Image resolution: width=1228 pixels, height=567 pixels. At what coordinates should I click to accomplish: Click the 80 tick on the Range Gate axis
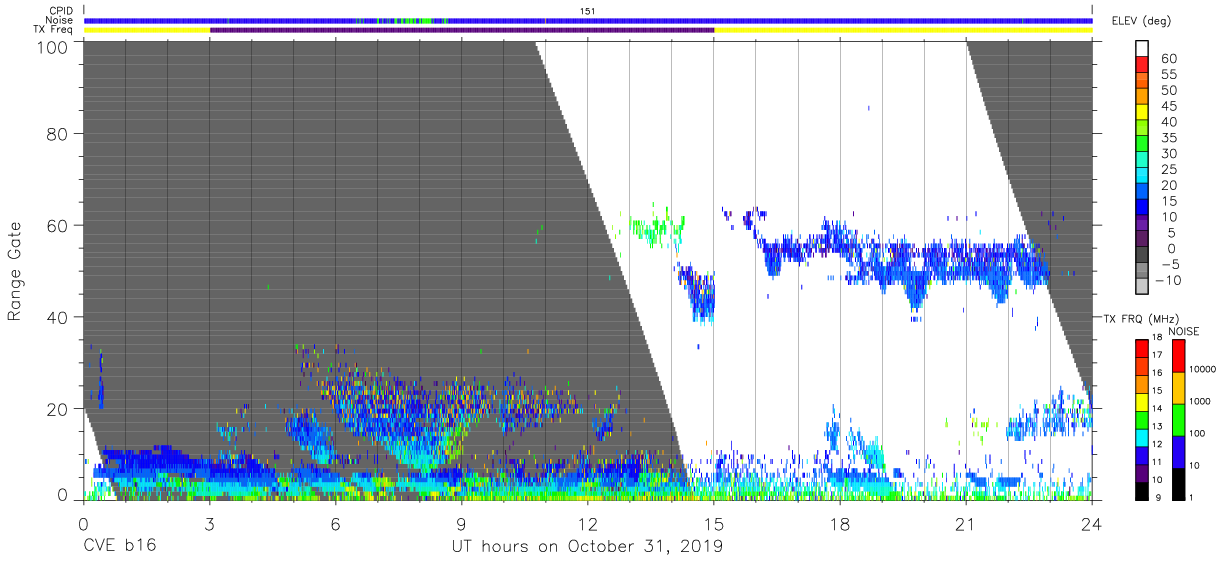pos(59,132)
